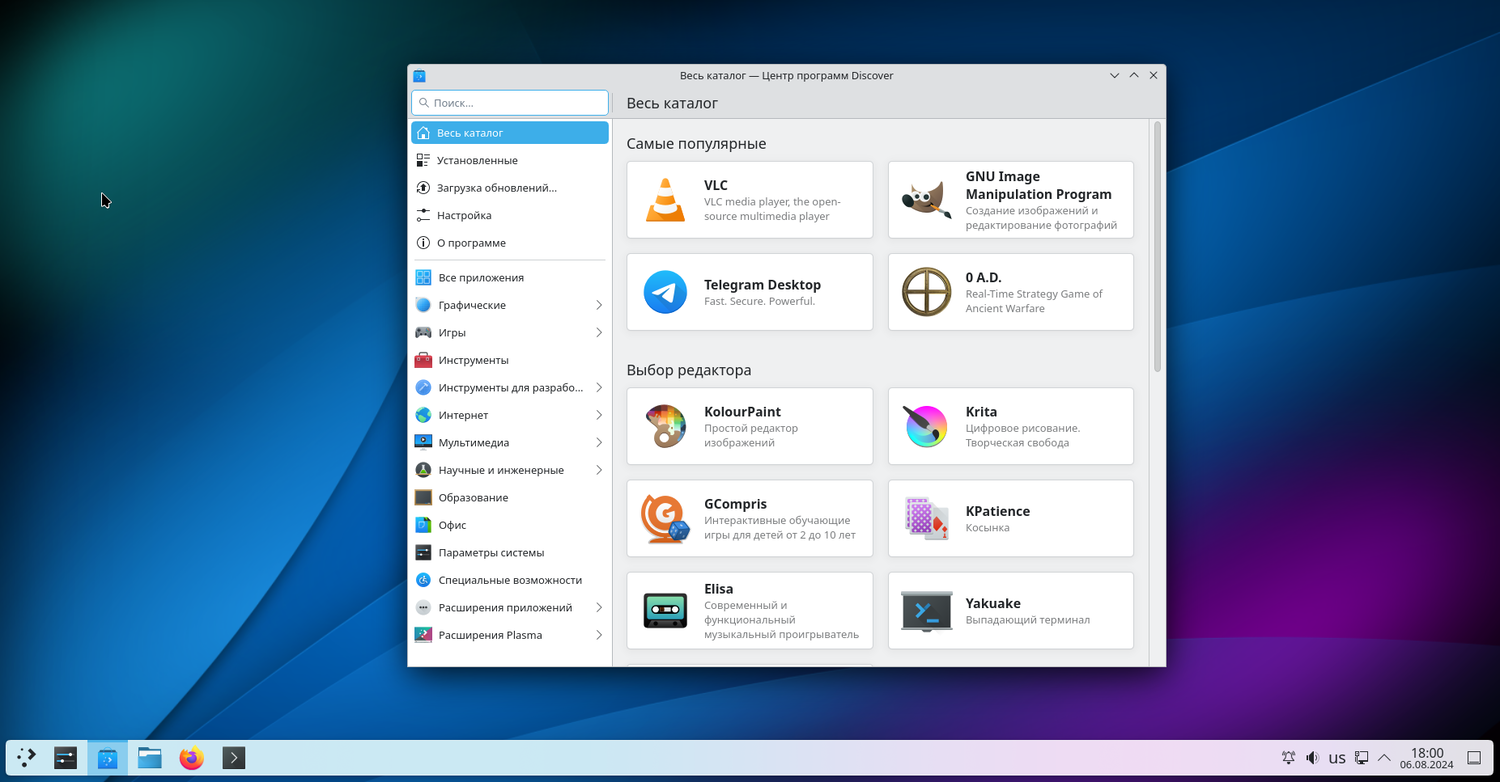Viewport: 1500px width, 782px height.
Task: Expand Научные и инженерные category chevron
Action: 599,470
